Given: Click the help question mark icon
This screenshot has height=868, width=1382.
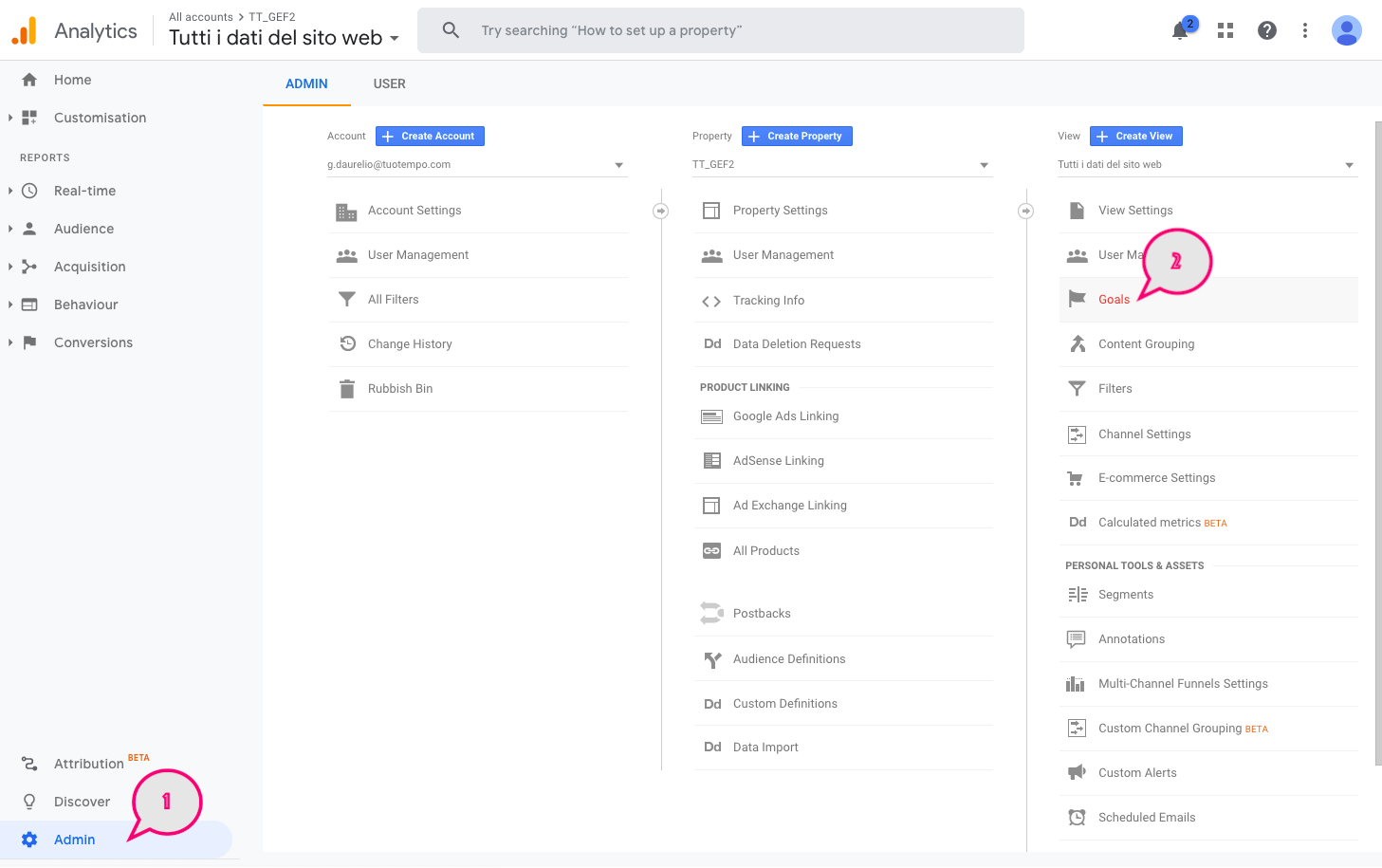Looking at the screenshot, I should click(1267, 30).
